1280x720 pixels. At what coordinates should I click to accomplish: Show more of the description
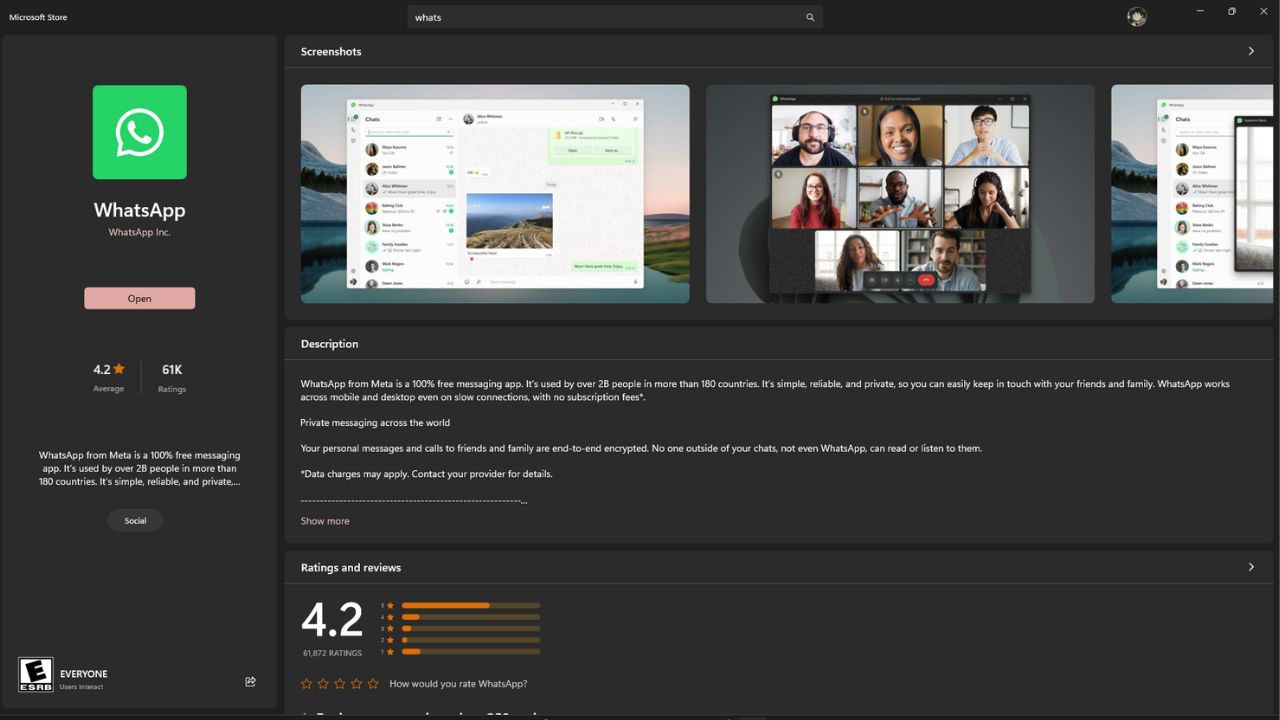click(325, 521)
